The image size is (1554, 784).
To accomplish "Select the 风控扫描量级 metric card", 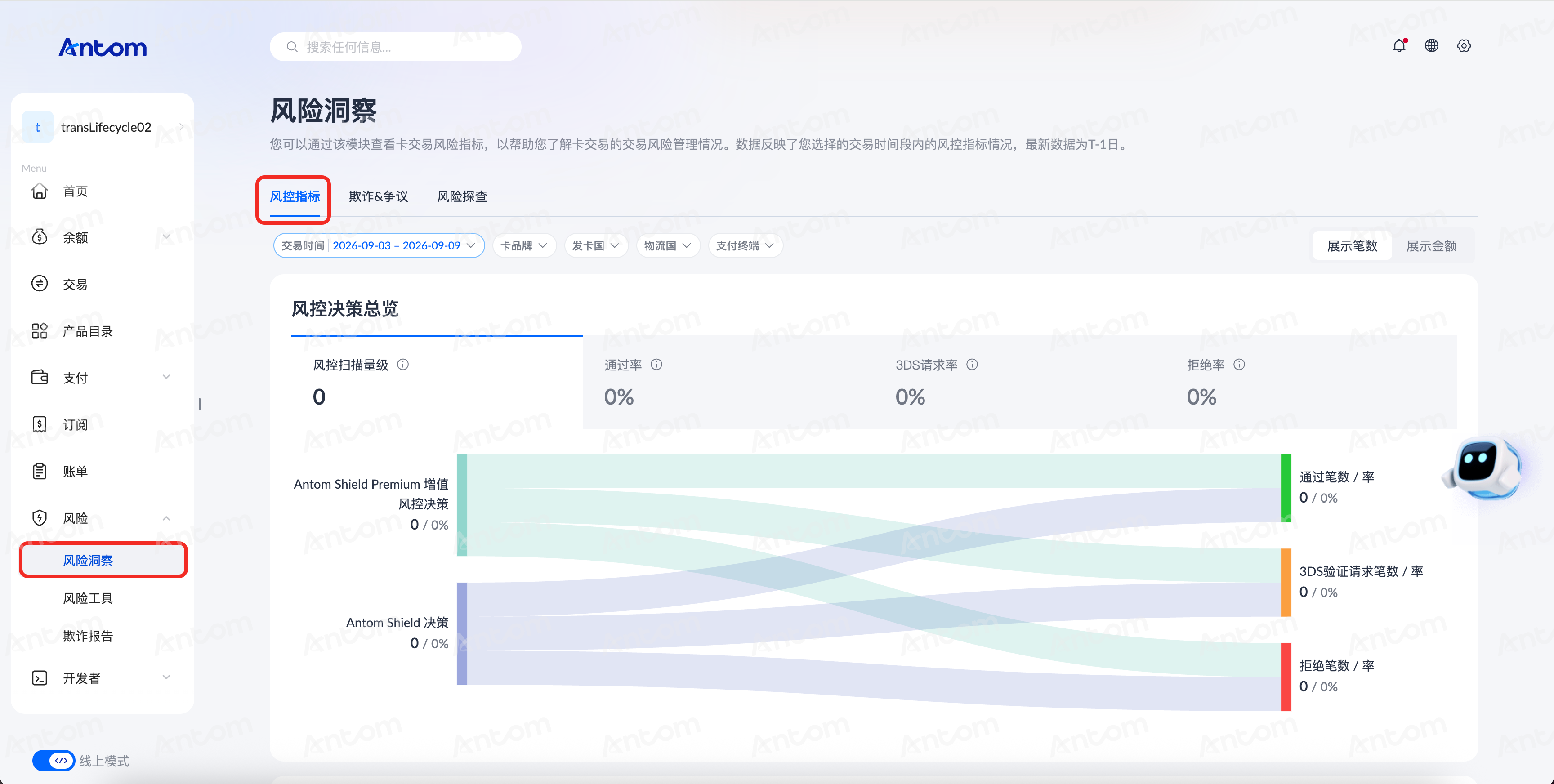I will (437, 383).
